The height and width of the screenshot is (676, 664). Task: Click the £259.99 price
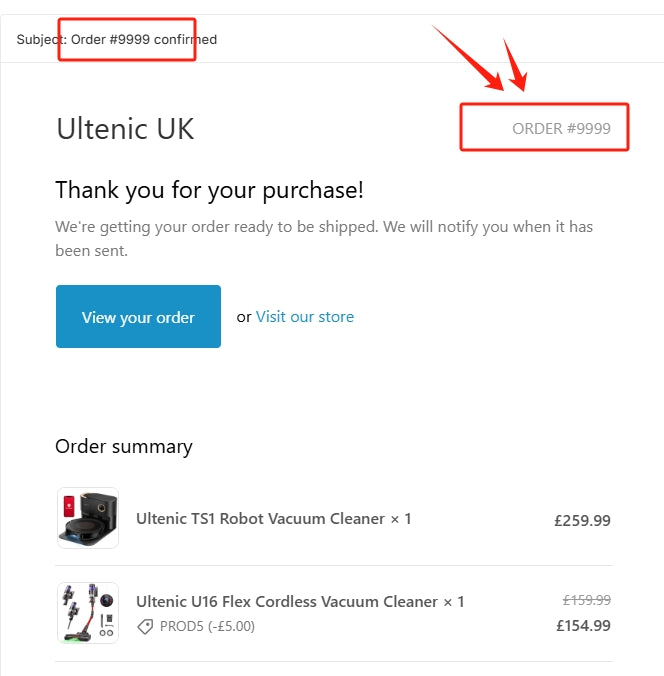[582, 520]
